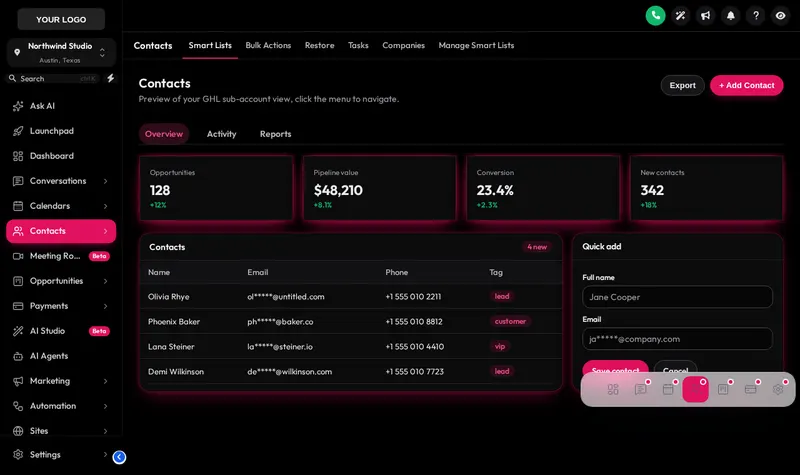Click the calendar icon in floating dock

[x=668, y=389]
